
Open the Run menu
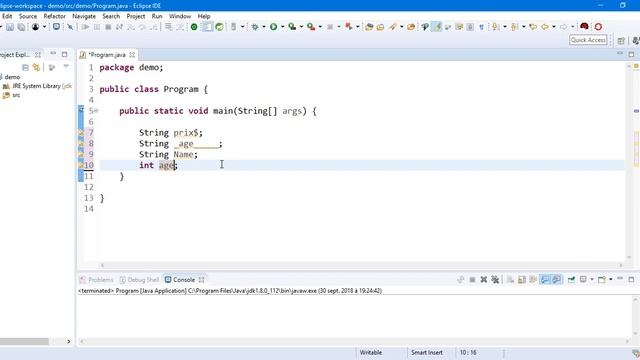point(157,16)
